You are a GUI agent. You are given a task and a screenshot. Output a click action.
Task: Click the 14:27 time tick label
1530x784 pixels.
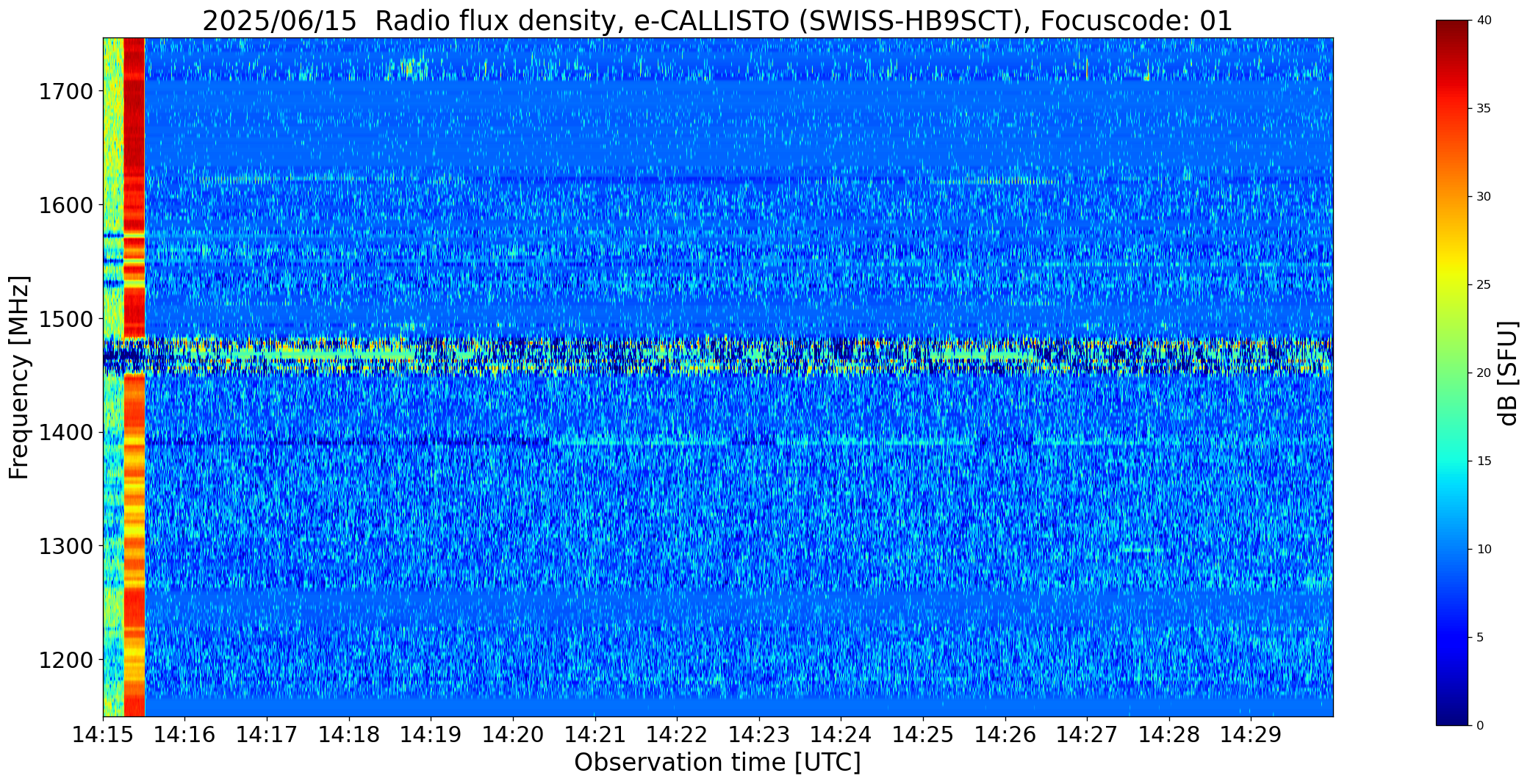click(1087, 734)
